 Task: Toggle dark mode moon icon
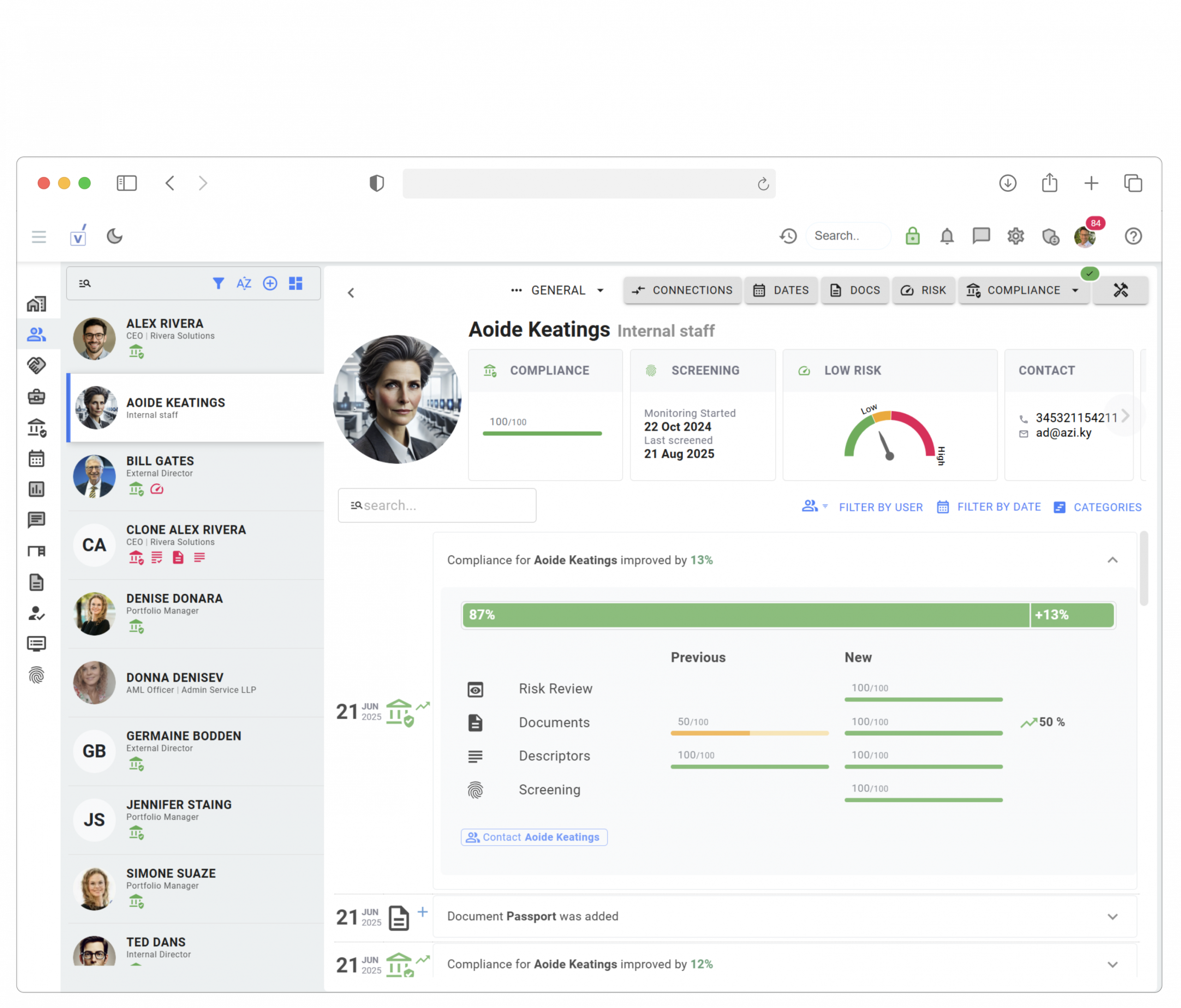pos(114,236)
